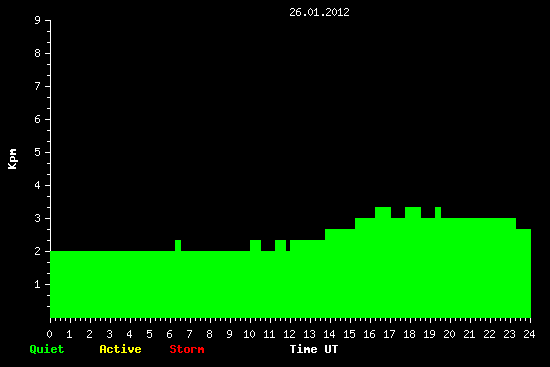Click the Time UT axis label

pyautogui.click(x=314, y=349)
